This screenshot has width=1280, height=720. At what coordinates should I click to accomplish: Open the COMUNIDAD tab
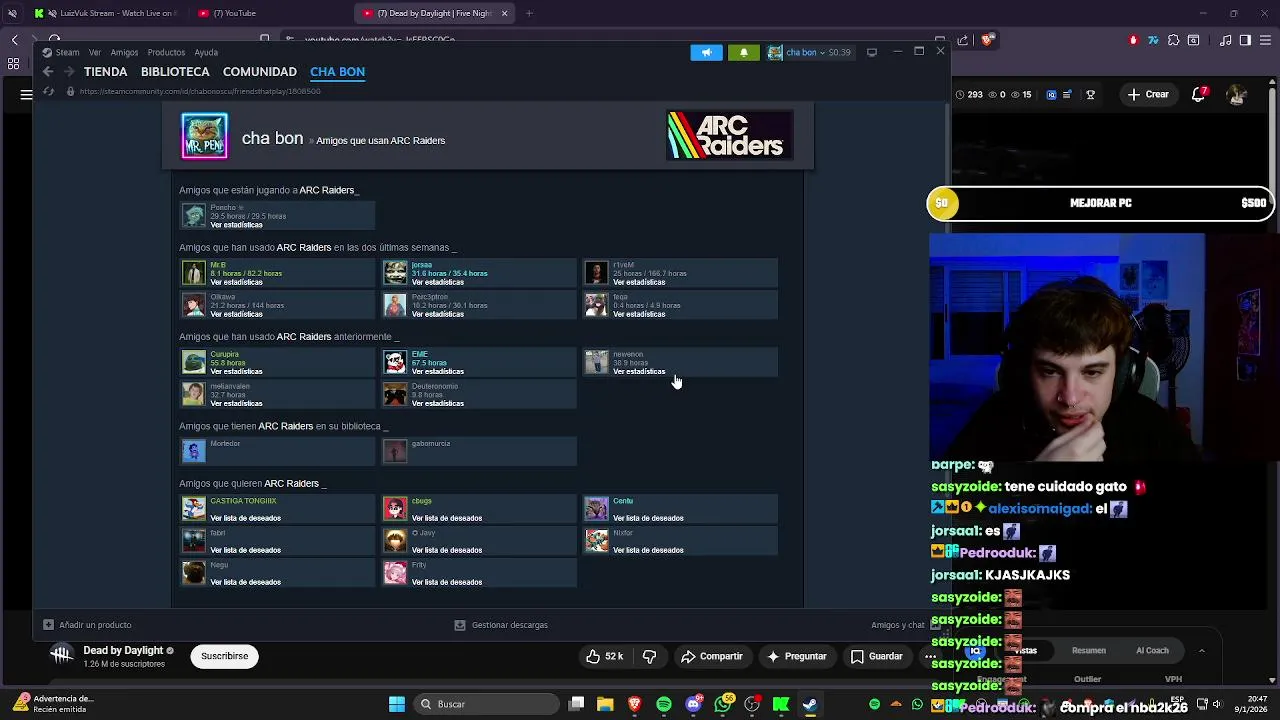tap(260, 72)
